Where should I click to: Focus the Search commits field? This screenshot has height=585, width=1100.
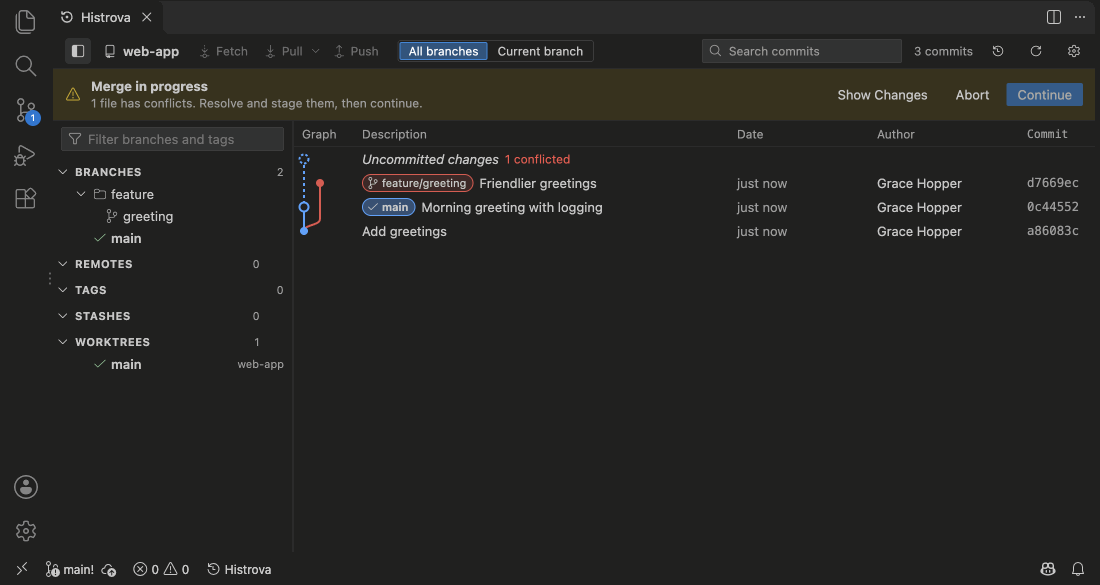802,51
